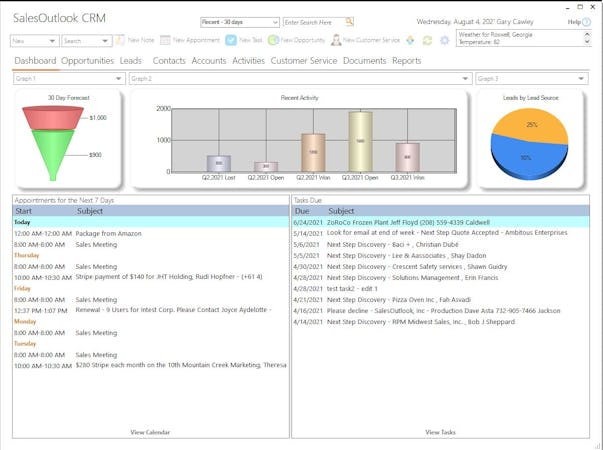
Task: Go to the Reports tab
Action: 406,61
